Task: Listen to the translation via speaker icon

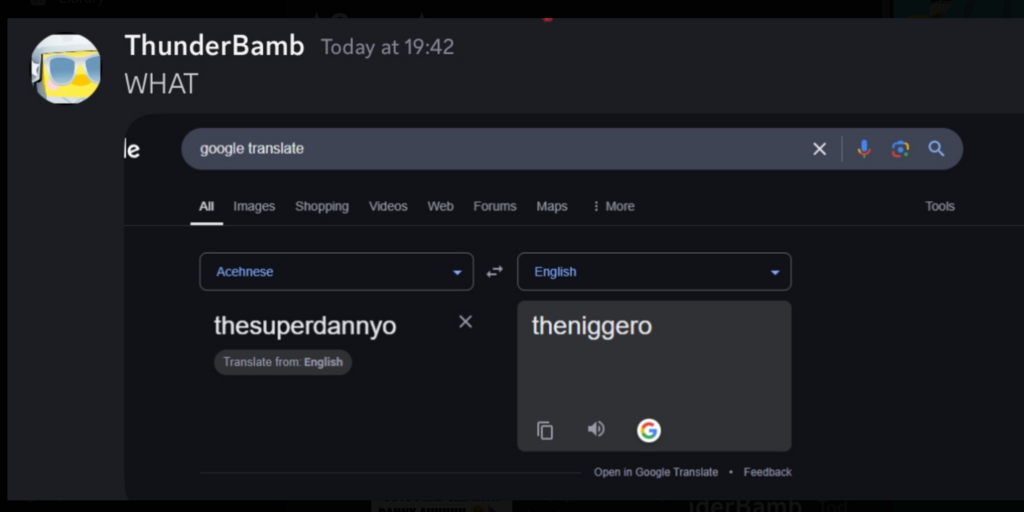Action: [596, 429]
